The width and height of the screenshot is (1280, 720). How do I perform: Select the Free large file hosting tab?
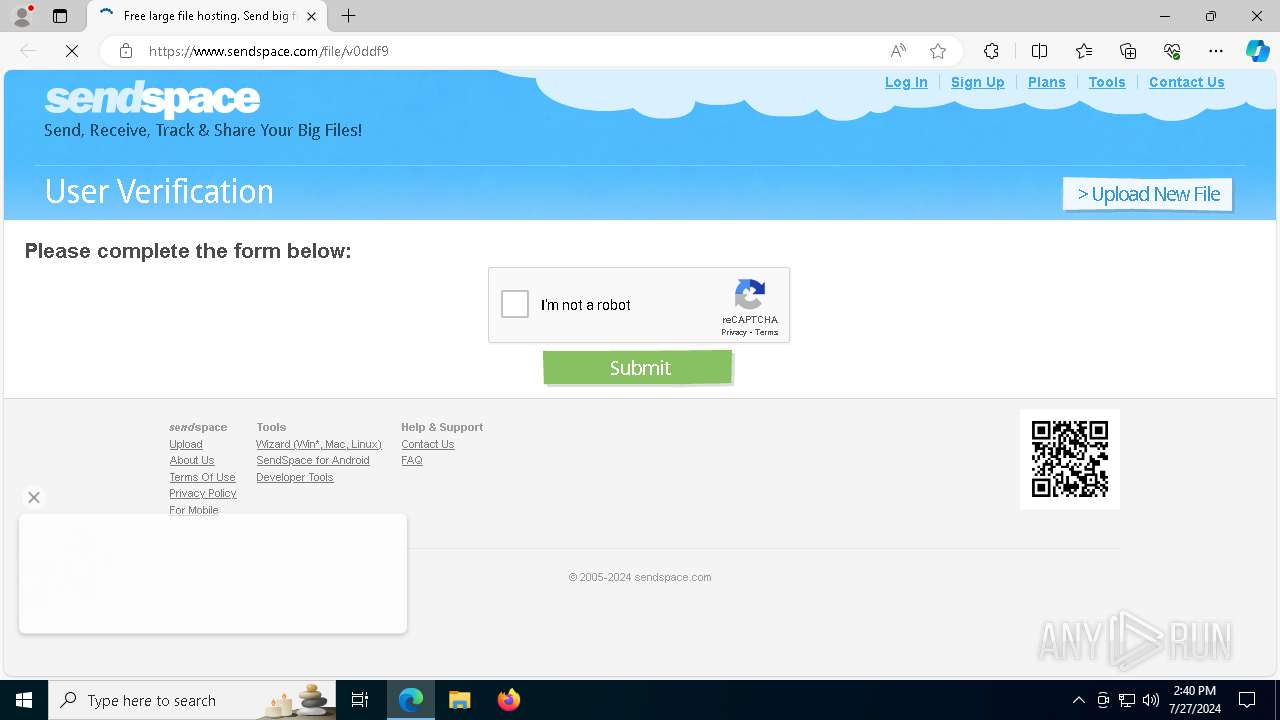pos(206,16)
